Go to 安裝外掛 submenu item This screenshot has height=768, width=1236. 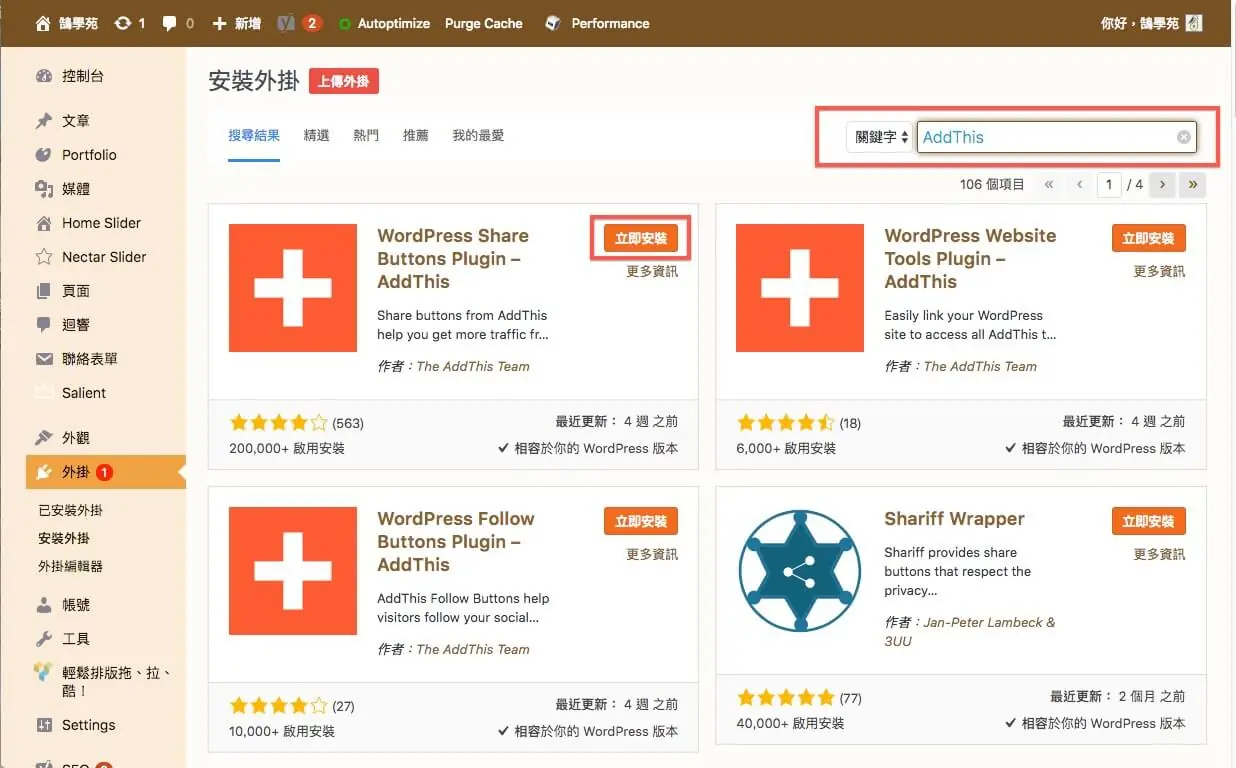64,538
